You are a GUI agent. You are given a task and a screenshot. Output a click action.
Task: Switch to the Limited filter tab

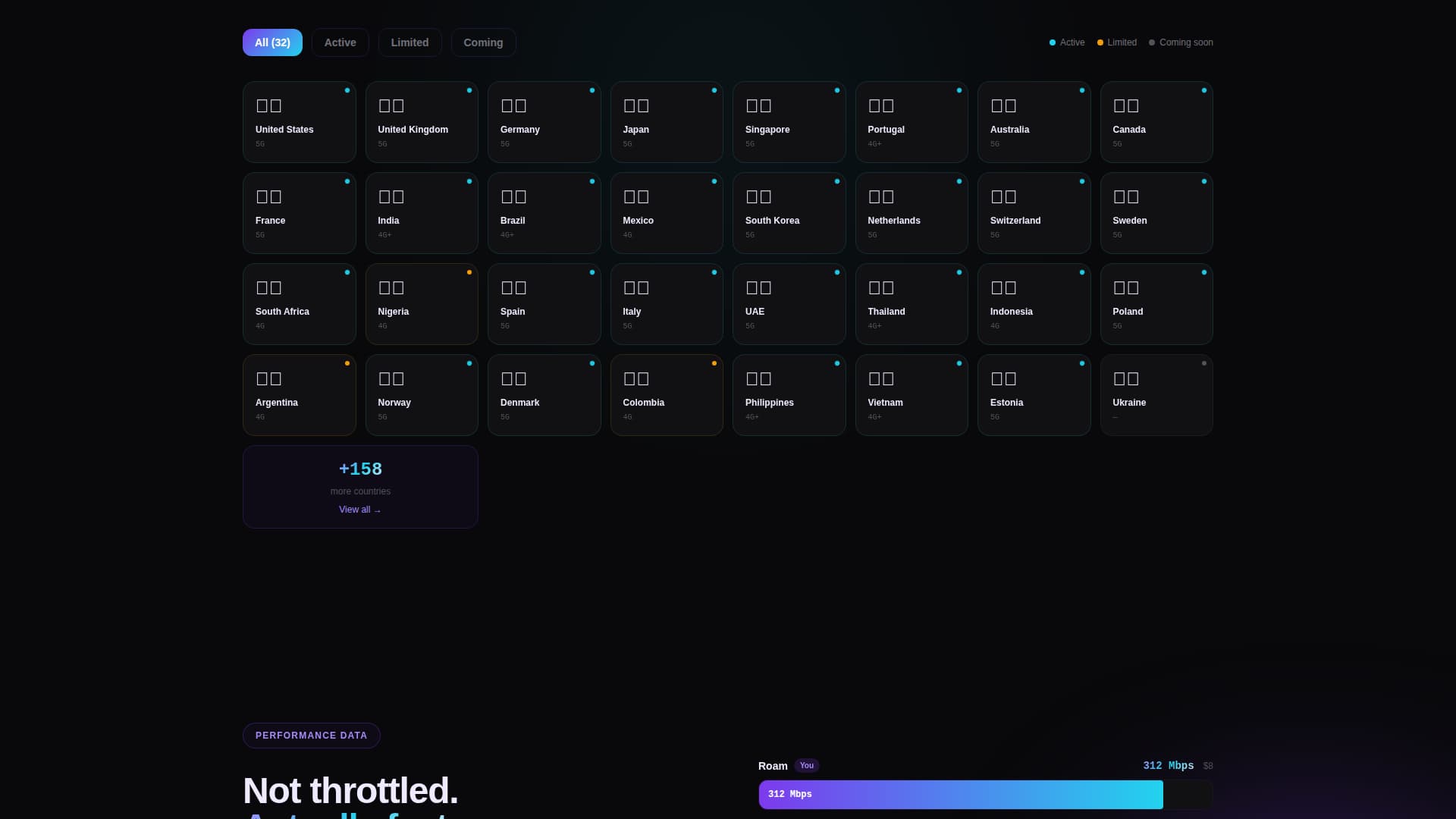pyautogui.click(x=409, y=42)
